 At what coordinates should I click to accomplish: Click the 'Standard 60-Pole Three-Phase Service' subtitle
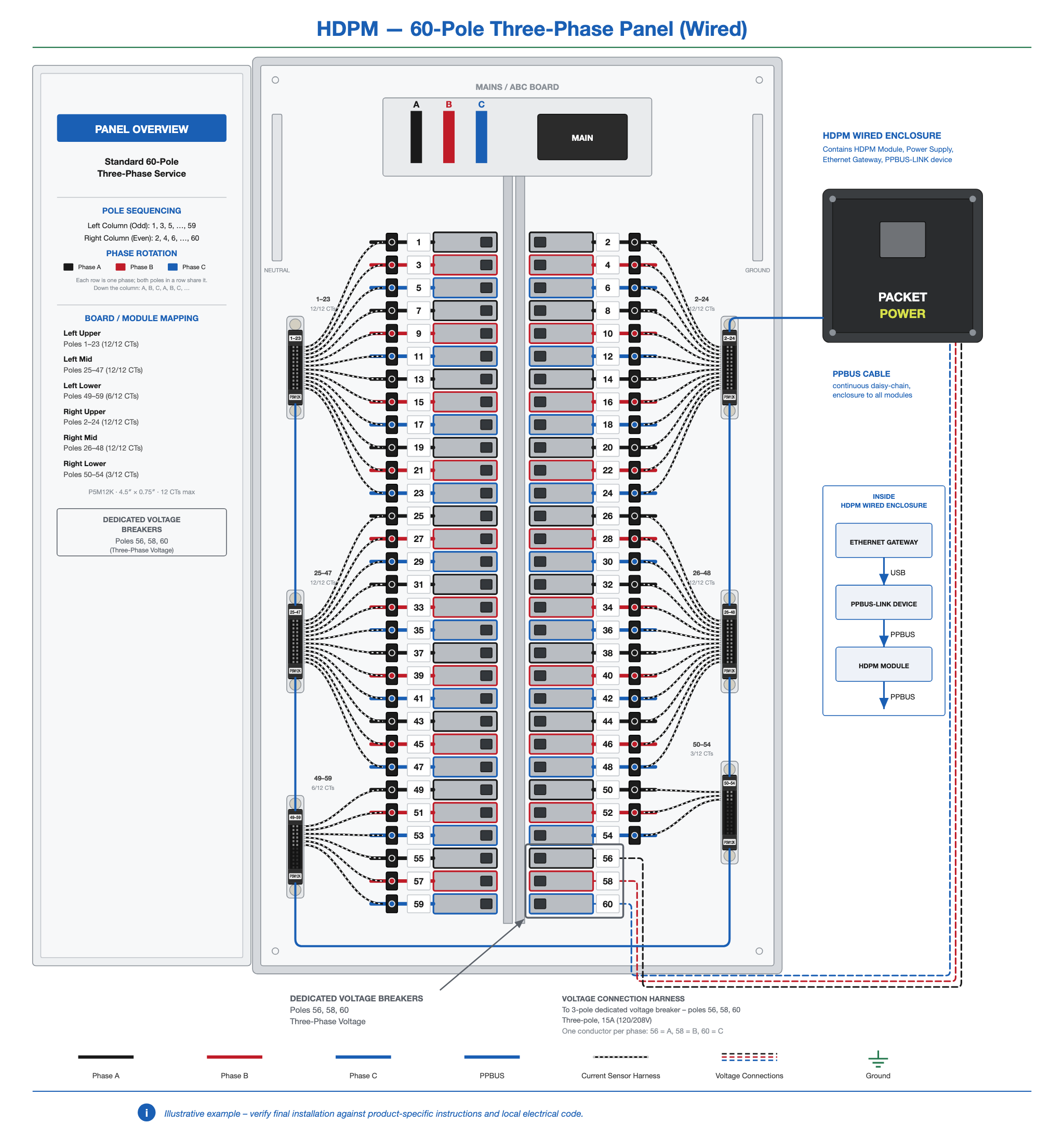141,167
